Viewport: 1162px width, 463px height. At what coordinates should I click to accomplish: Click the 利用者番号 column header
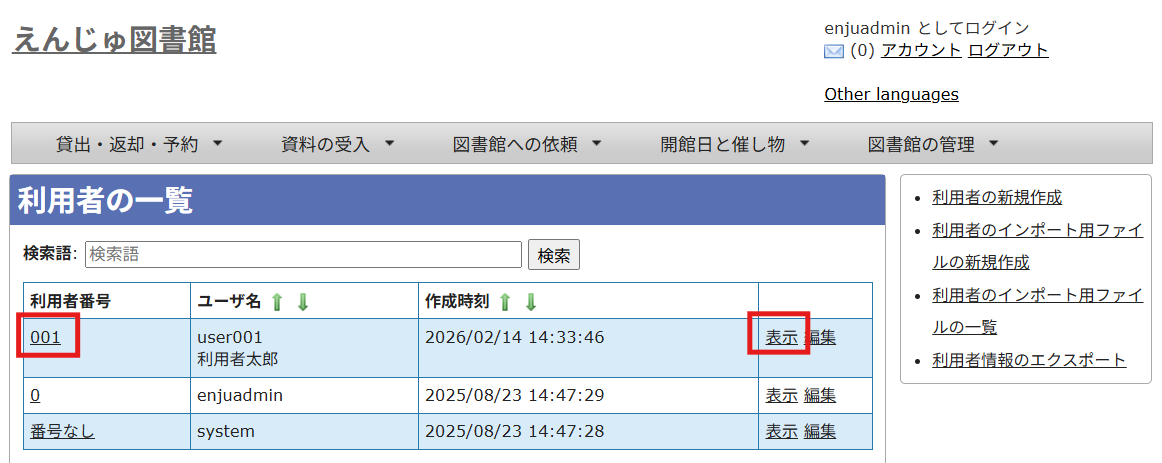tap(70, 302)
